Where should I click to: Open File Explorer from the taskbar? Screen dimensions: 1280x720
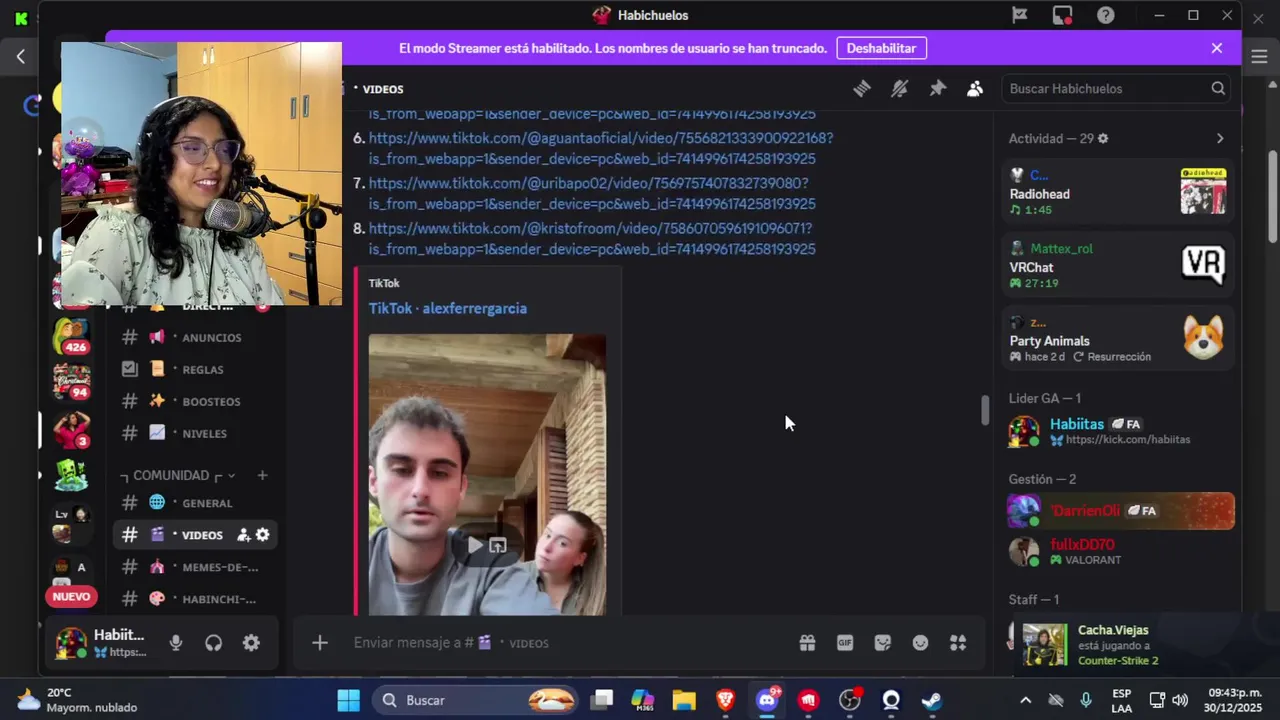pyautogui.click(x=684, y=700)
